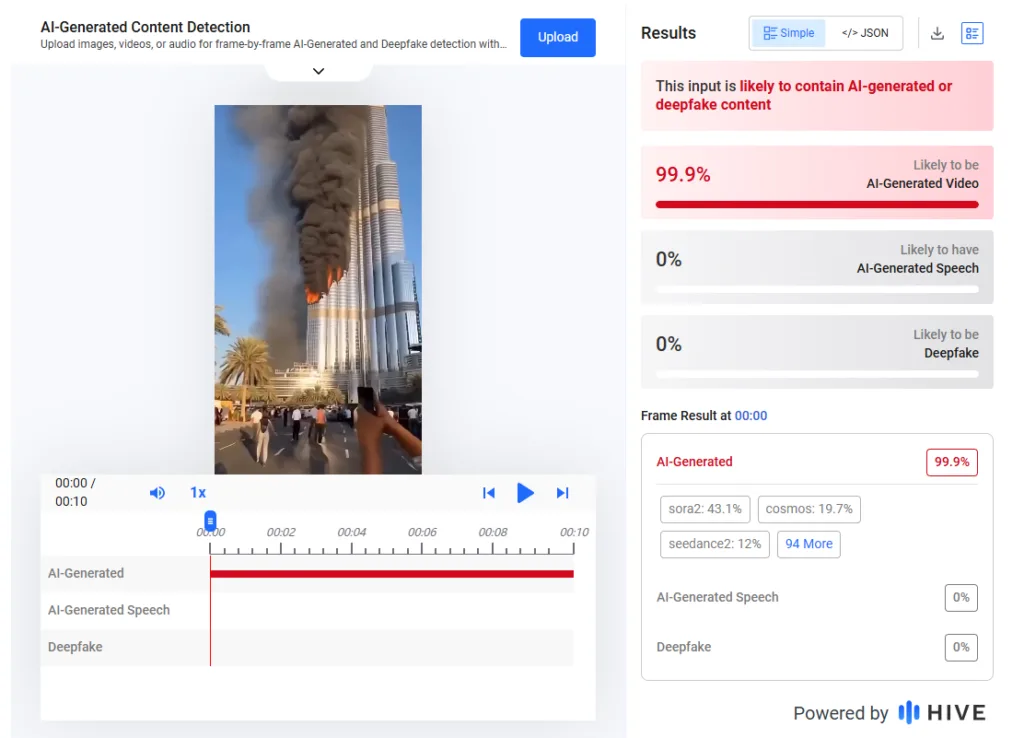The image size is (1024, 738).
Task: Select the cosmos: 19.7% tag
Action: (x=808, y=509)
